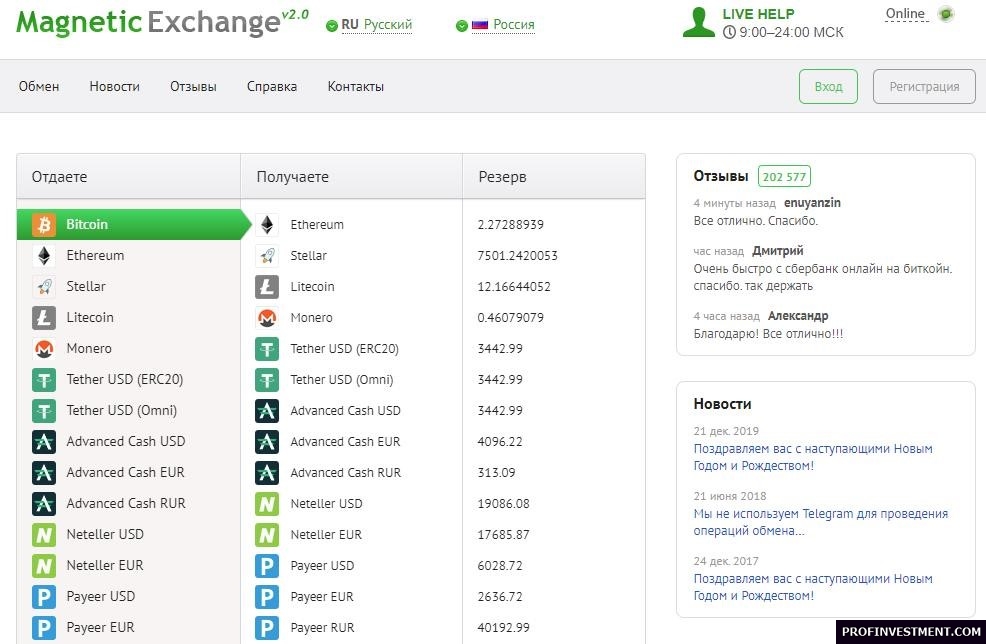The image size is (986, 644).
Task: Go to Отзывы in navigation bar
Action: (x=193, y=87)
